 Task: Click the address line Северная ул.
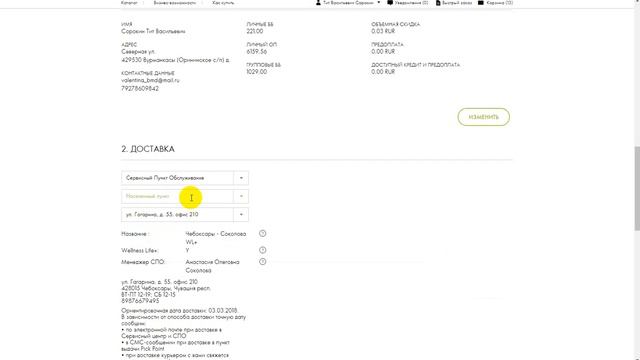[138, 52]
